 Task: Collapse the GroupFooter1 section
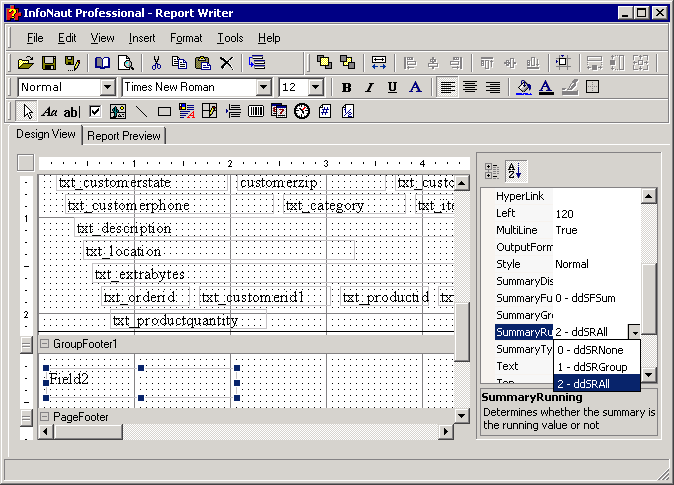coord(44,344)
